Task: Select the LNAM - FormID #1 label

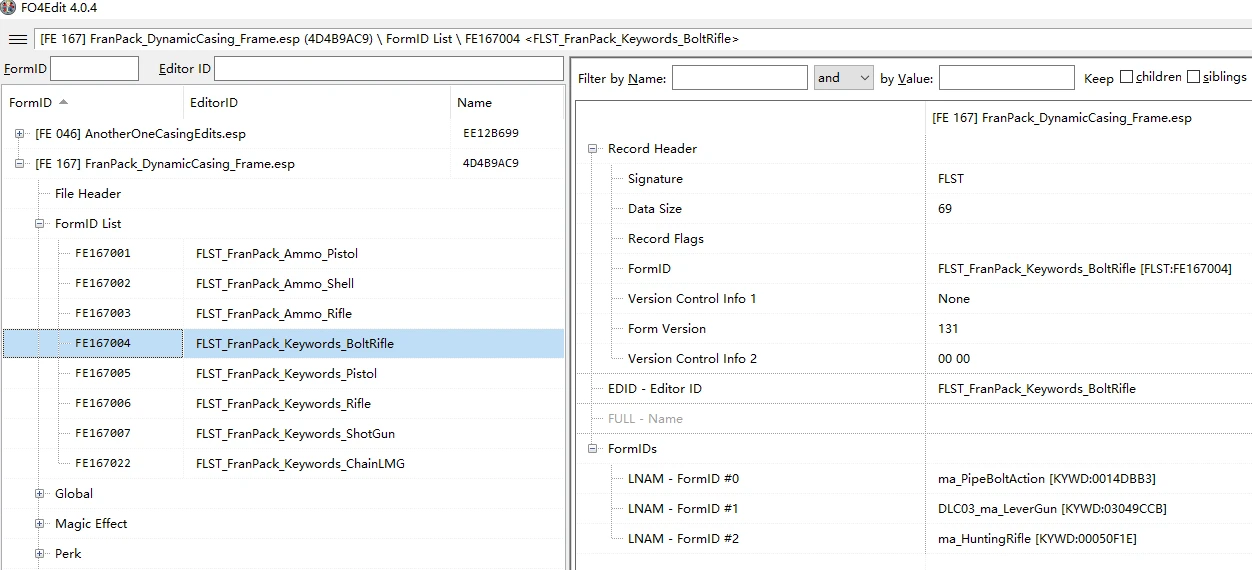Action: point(683,508)
